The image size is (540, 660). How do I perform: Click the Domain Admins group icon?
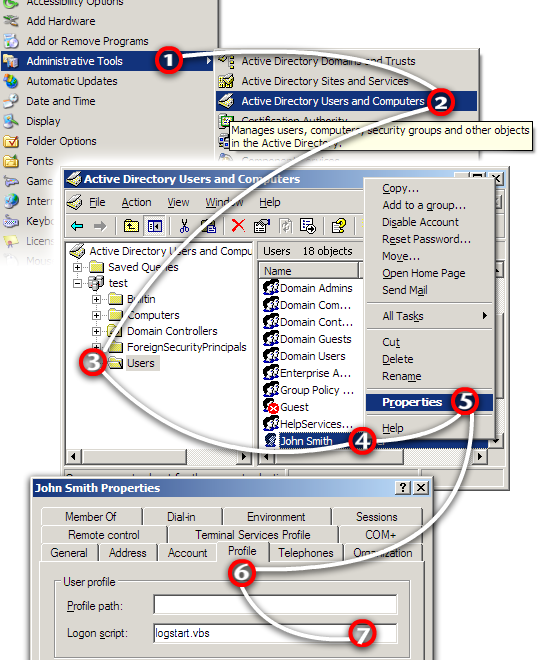click(271, 287)
